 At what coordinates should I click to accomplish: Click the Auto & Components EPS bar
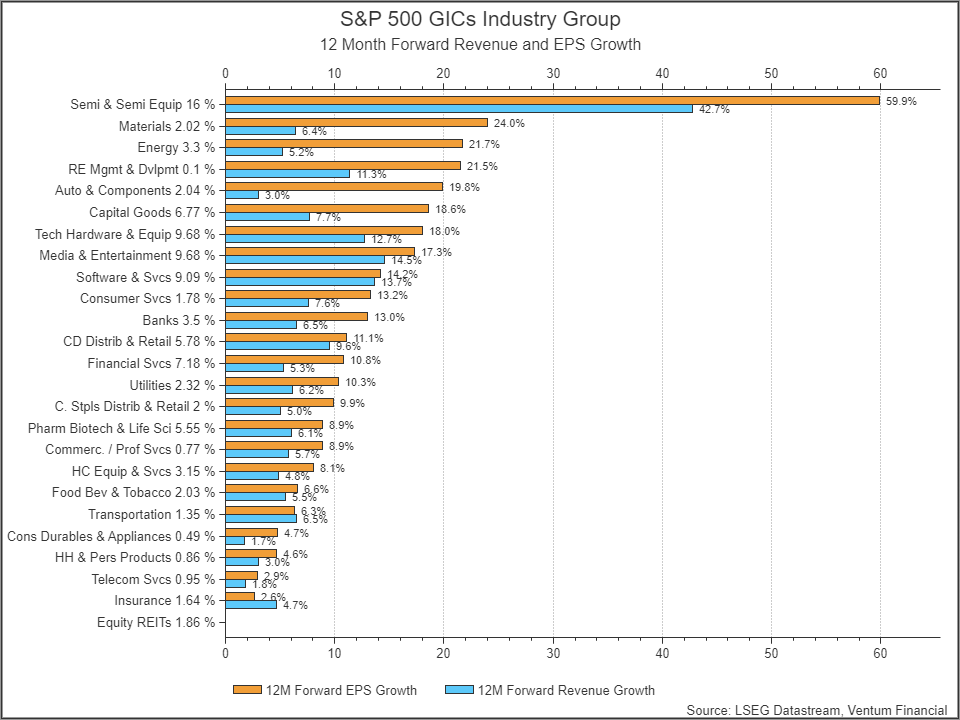tap(333, 186)
